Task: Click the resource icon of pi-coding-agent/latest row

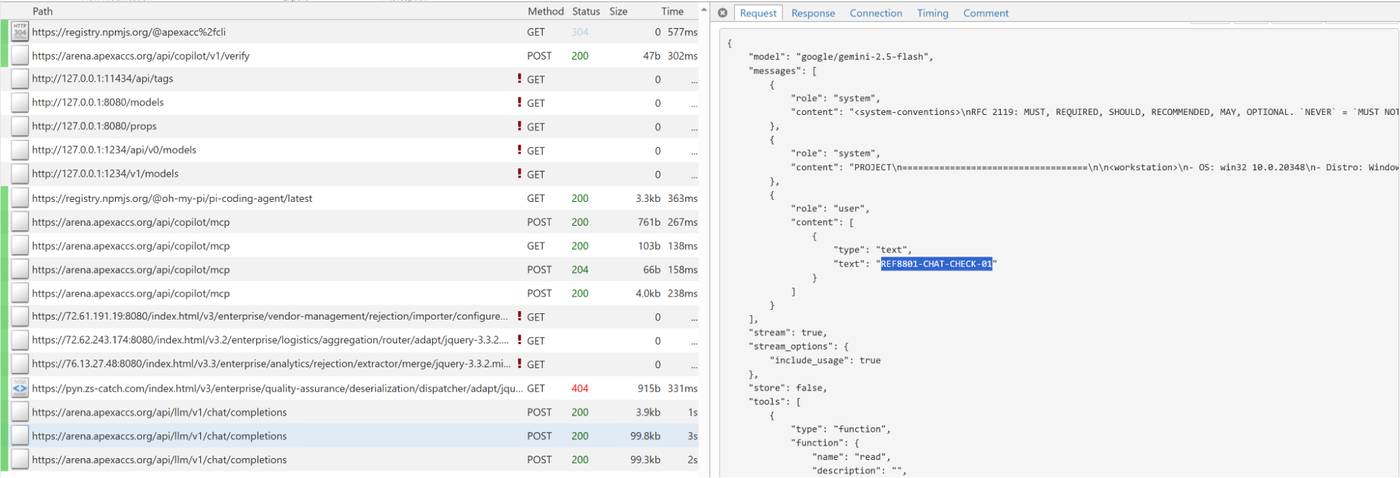Action: click(20, 198)
